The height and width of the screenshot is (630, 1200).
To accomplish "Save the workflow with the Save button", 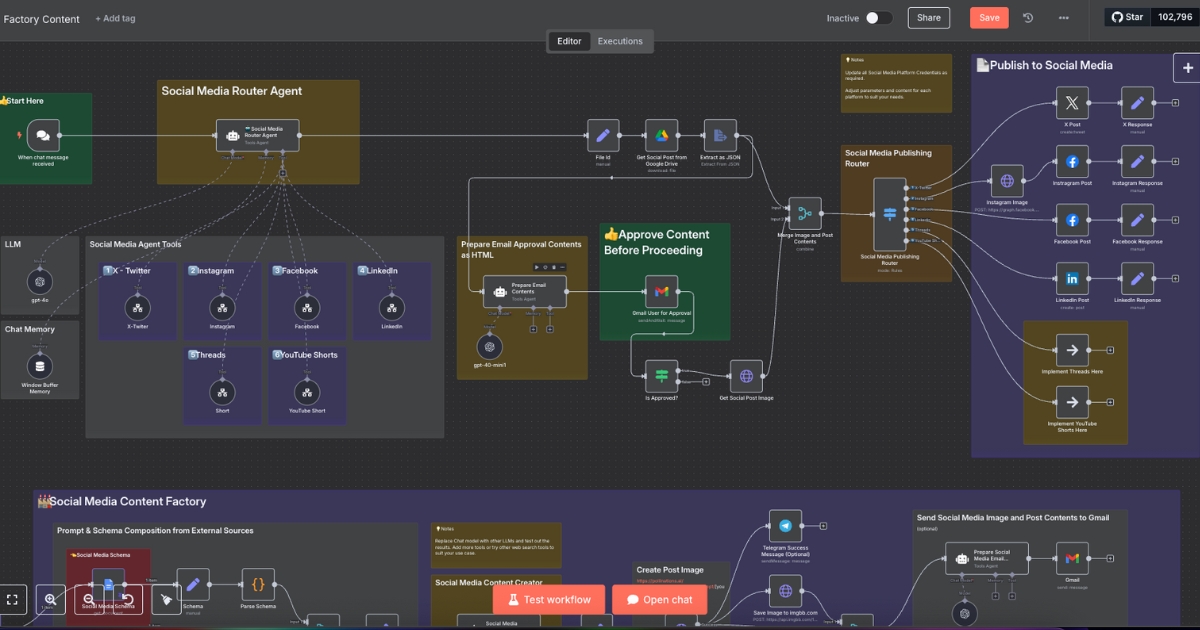I will pyautogui.click(x=988, y=18).
